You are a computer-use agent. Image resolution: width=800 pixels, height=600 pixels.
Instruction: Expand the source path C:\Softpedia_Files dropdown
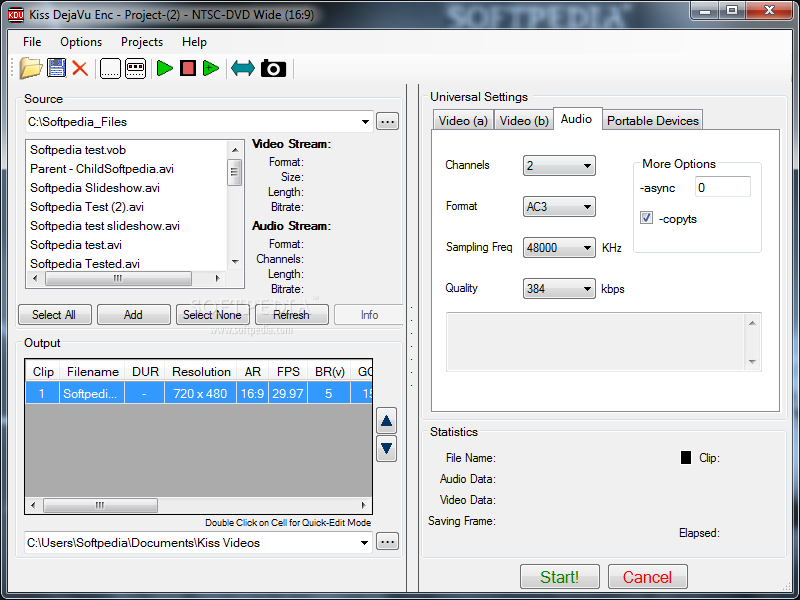pyautogui.click(x=365, y=122)
